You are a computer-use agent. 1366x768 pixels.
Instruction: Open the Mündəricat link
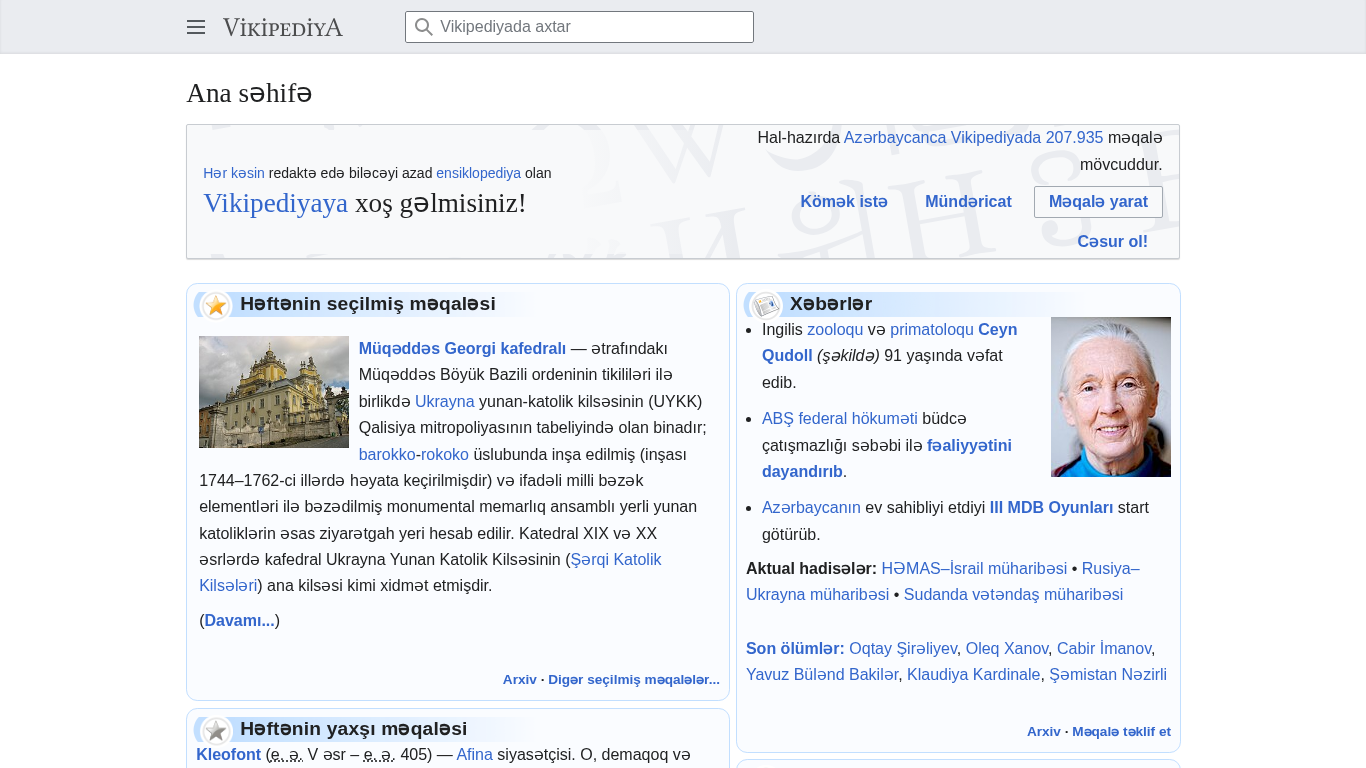coord(968,202)
